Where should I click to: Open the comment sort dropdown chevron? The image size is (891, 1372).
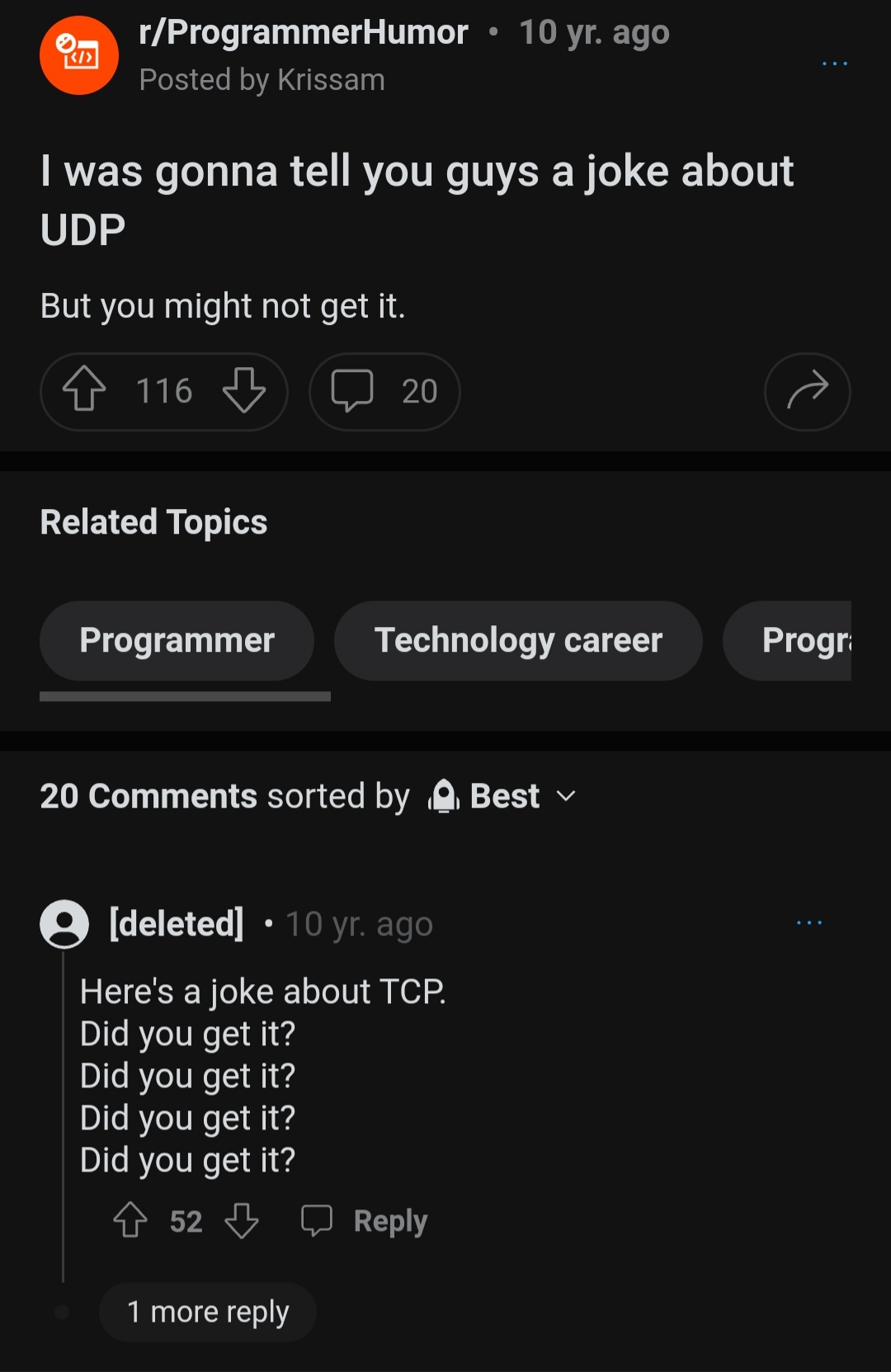click(566, 796)
